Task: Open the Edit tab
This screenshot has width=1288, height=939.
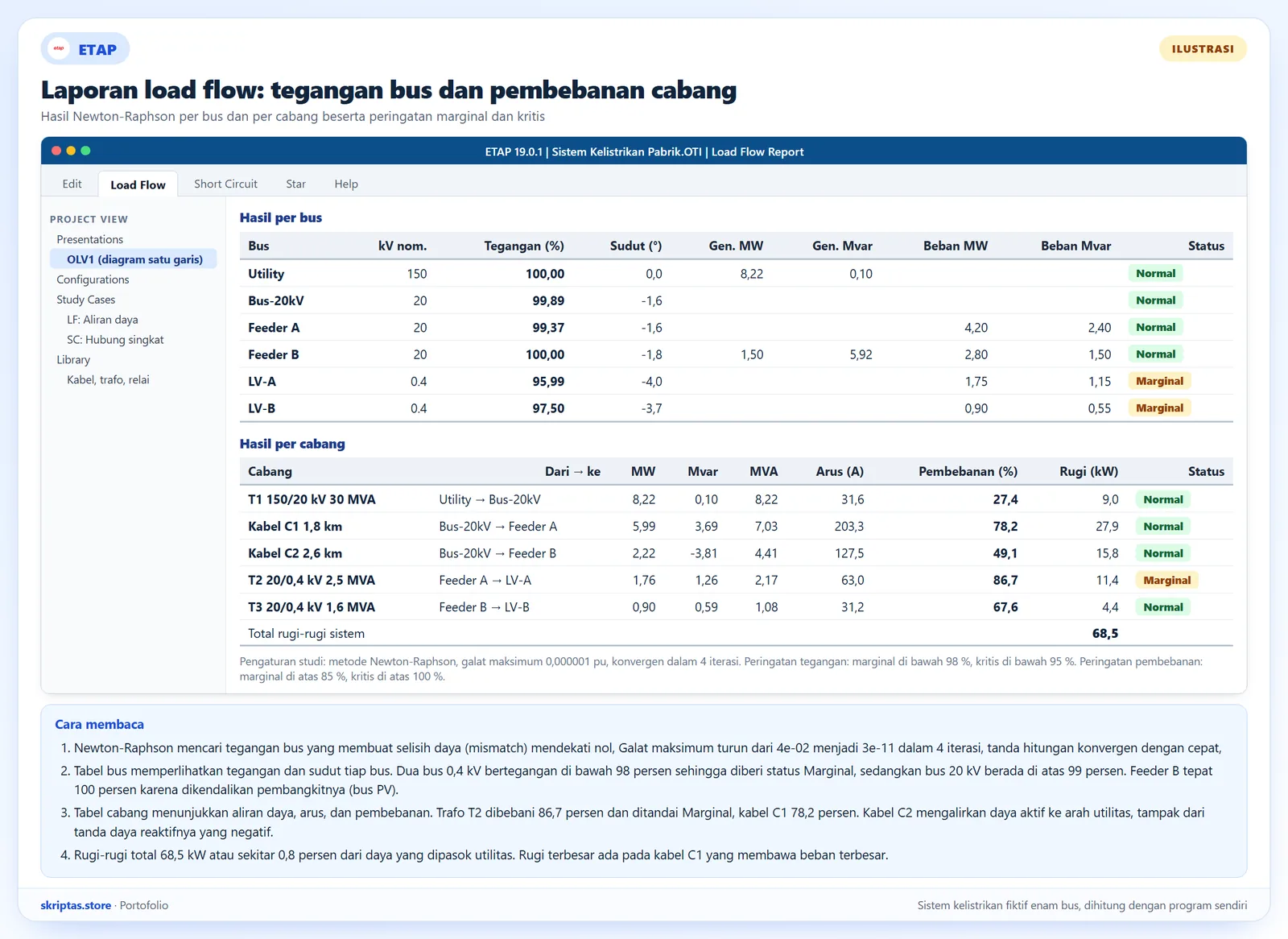Action: click(72, 184)
